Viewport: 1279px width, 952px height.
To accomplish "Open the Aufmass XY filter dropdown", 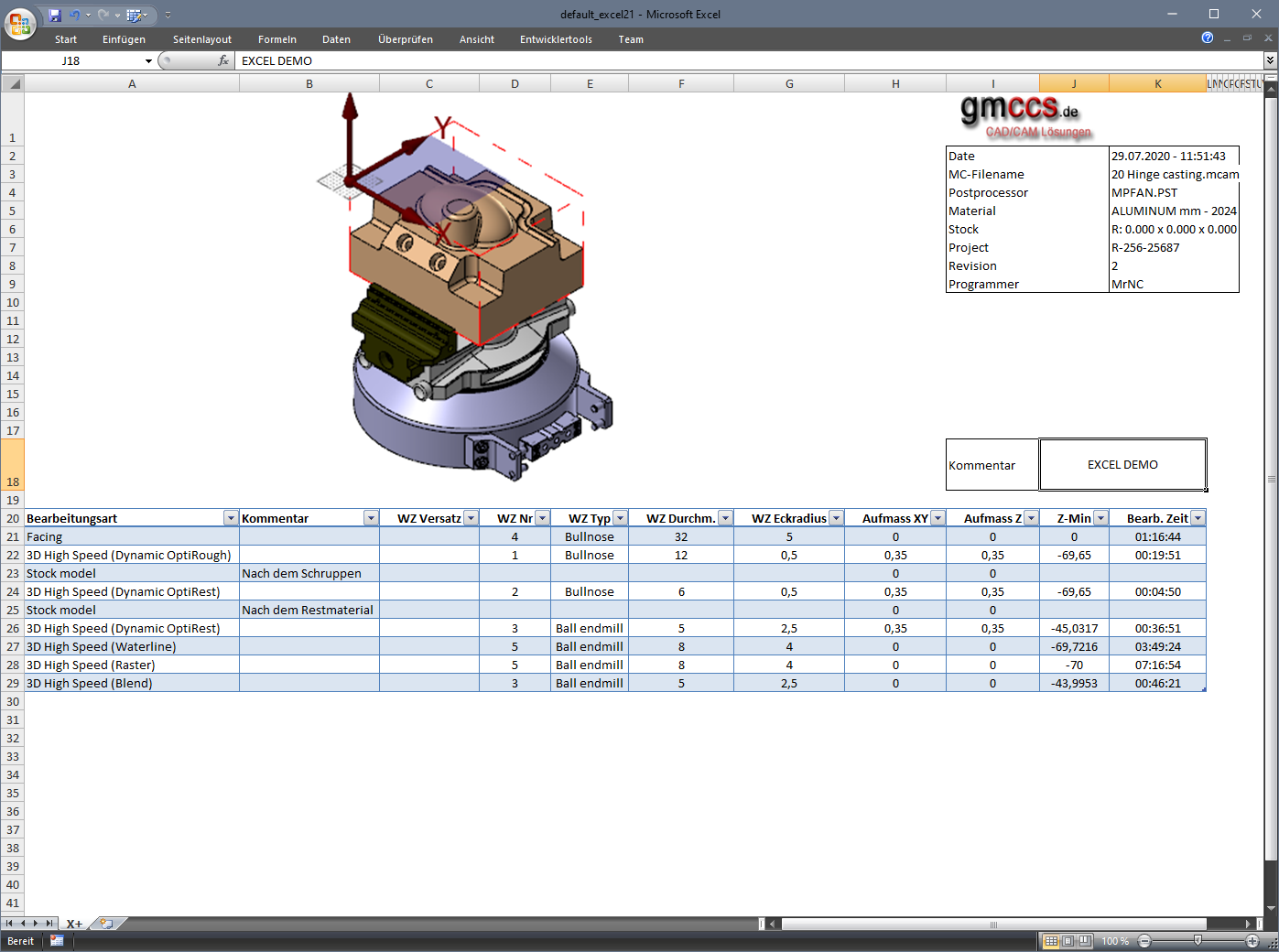I will click(x=938, y=518).
